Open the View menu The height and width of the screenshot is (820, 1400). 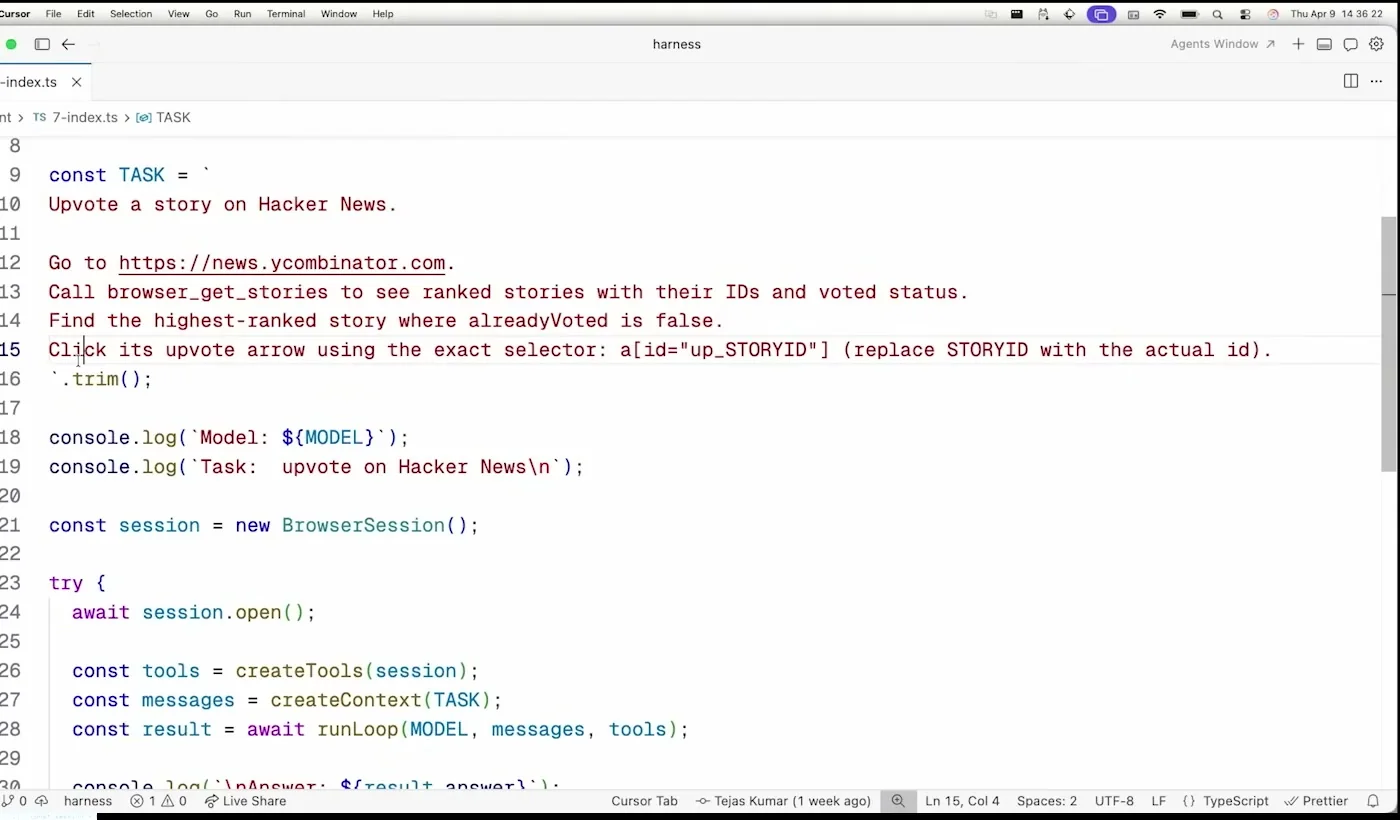179,14
